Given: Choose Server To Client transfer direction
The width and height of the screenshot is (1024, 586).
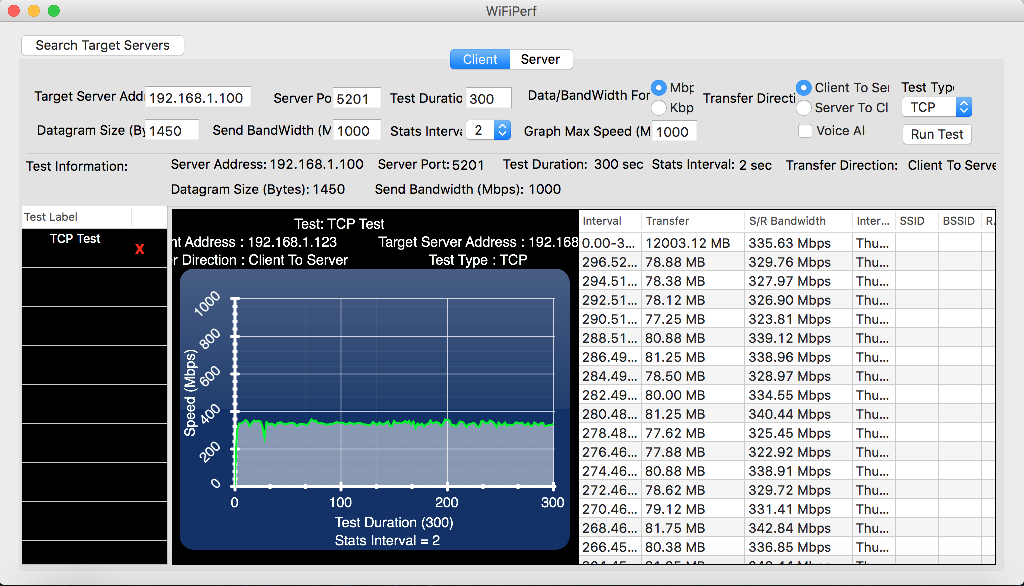Looking at the screenshot, I should [x=804, y=108].
